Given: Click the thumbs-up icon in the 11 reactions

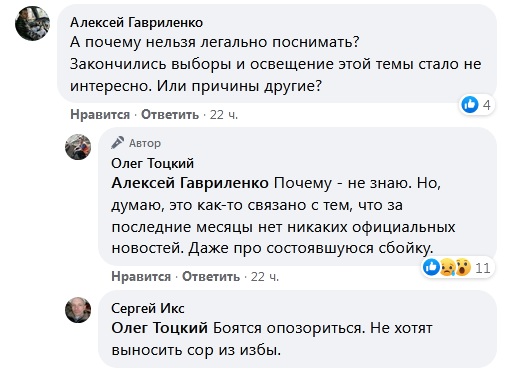Looking at the screenshot, I should pos(431,267).
